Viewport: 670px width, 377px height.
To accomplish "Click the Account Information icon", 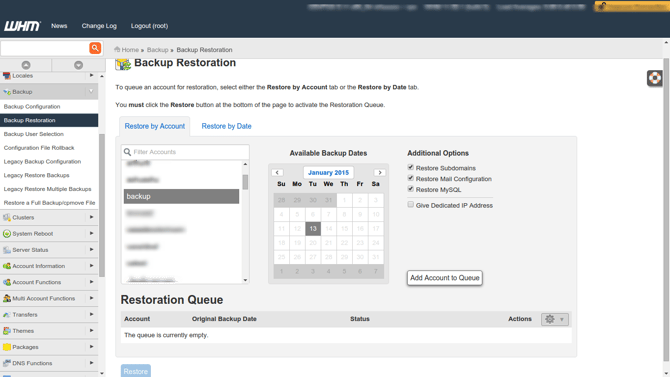I will pyautogui.click(x=7, y=266).
